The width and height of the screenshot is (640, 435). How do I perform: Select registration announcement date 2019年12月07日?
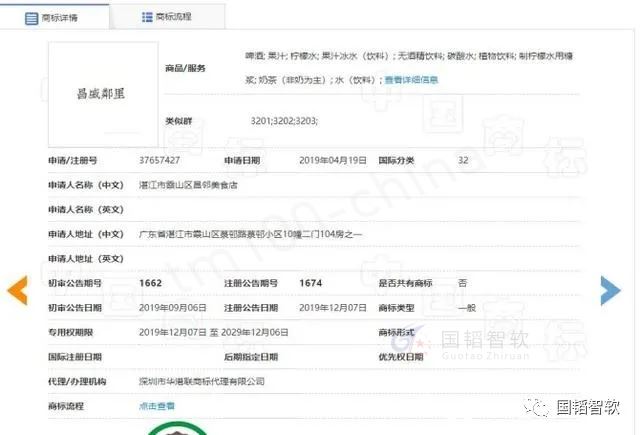[333, 308]
